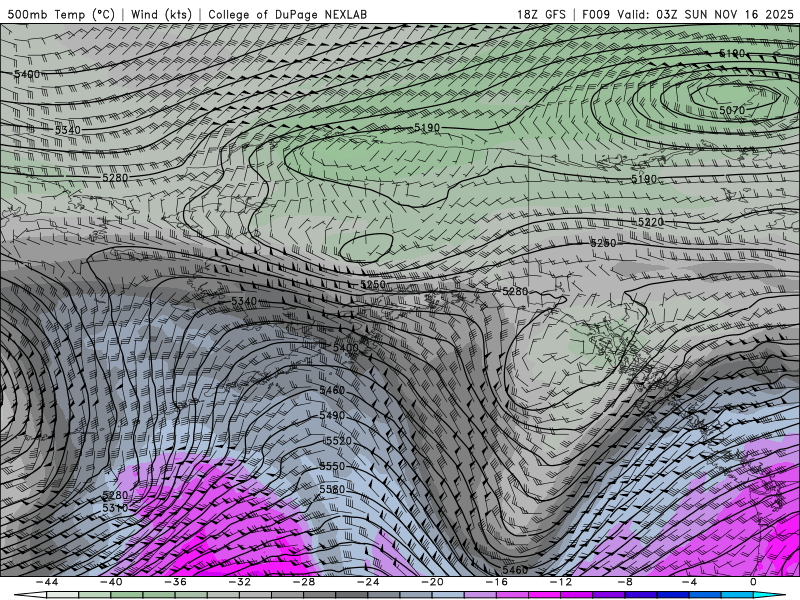
Task: Click the white arrow at colorbar's left end
Action: 30,595
